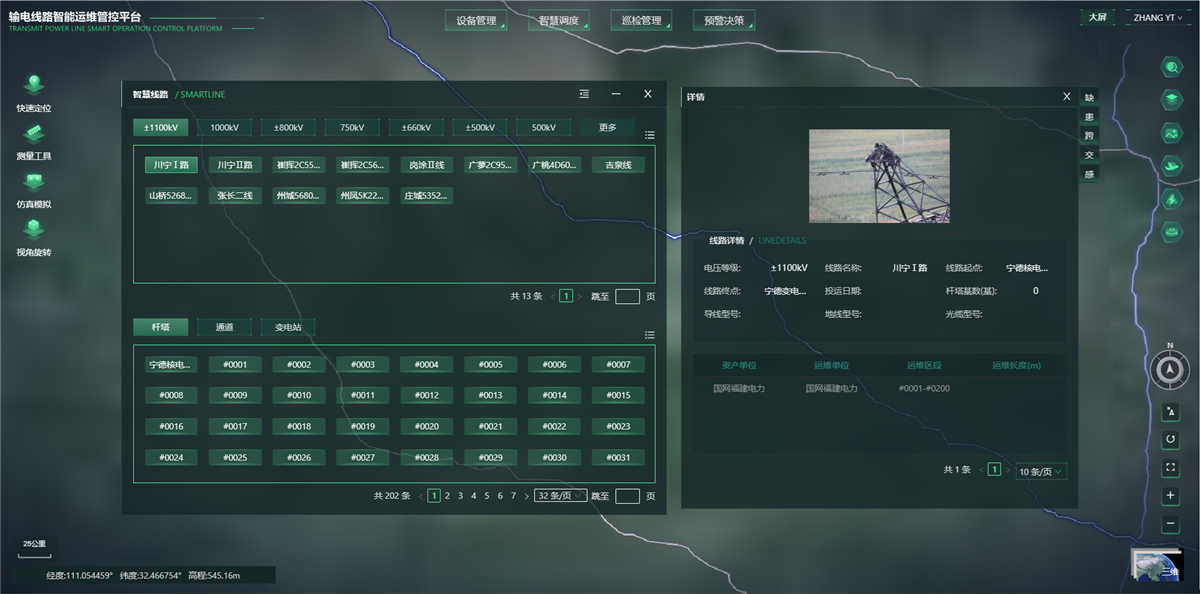
Task: Click the fullscreen map control
Action: click(x=1170, y=467)
